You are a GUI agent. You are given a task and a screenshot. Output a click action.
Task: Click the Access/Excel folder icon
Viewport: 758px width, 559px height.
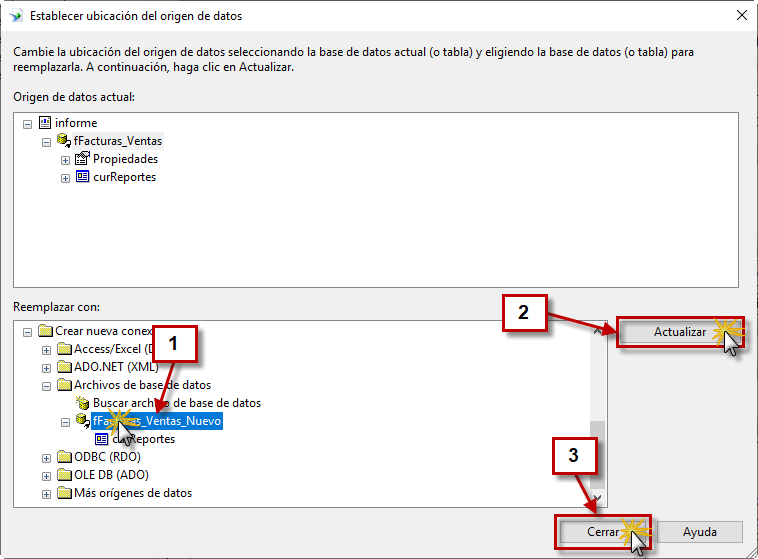64,349
